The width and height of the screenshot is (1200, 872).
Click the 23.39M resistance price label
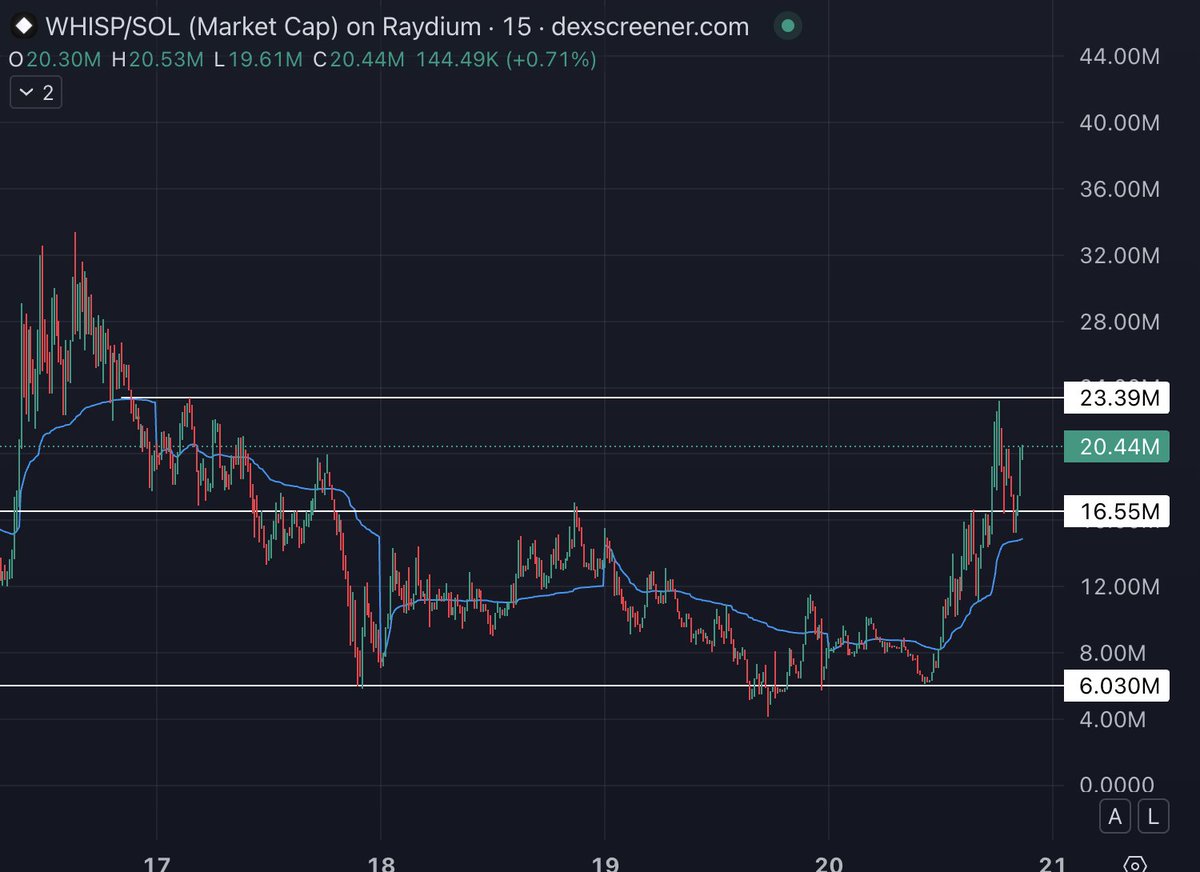(1117, 398)
